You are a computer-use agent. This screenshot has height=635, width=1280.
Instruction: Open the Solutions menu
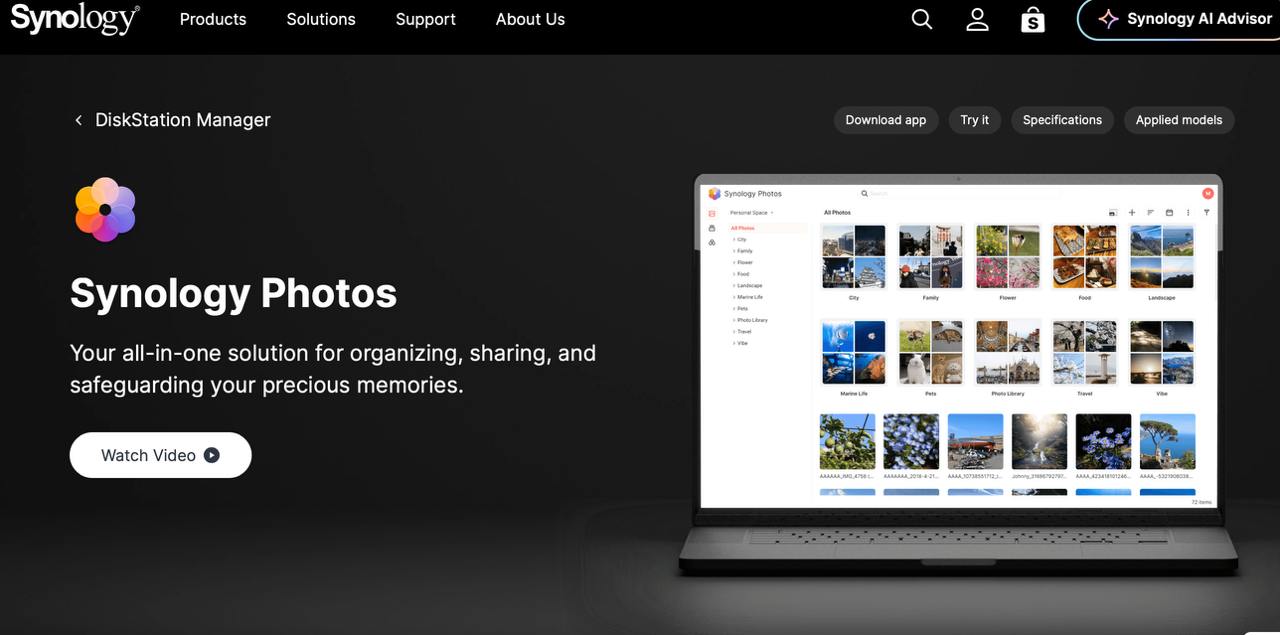pyautogui.click(x=321, y=19)
